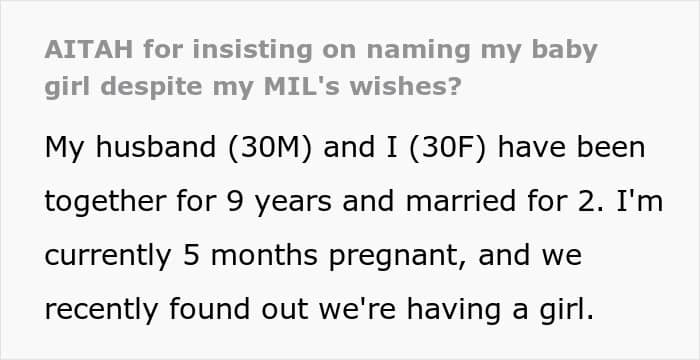Click "a girl." at paragraph end

(x=553, y=310)
